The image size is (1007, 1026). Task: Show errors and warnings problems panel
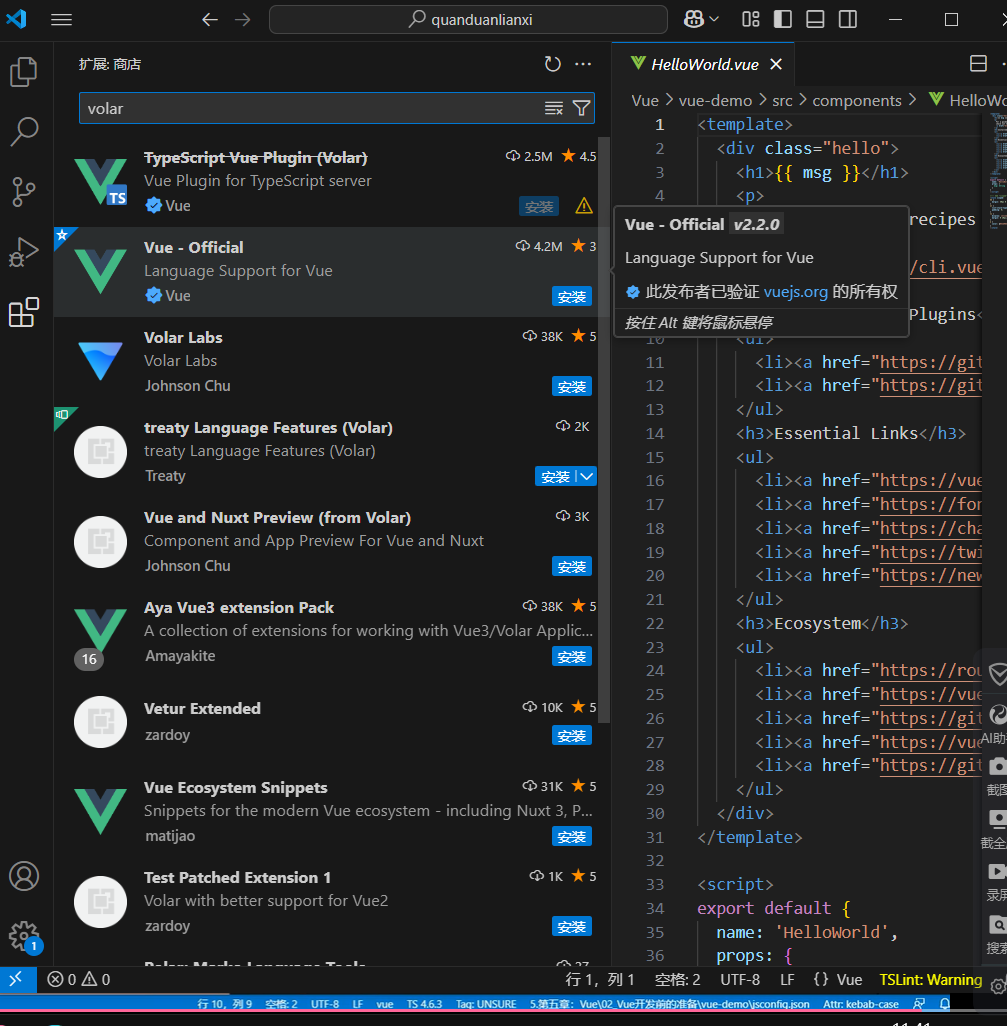pos(79,980)
